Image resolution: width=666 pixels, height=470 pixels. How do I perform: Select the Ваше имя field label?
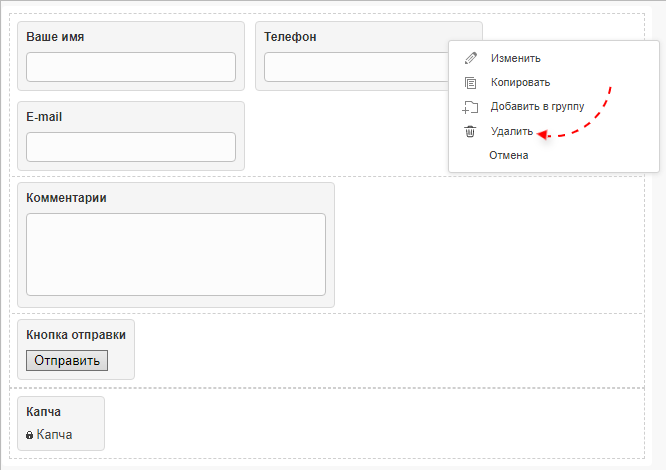[55, 37]
